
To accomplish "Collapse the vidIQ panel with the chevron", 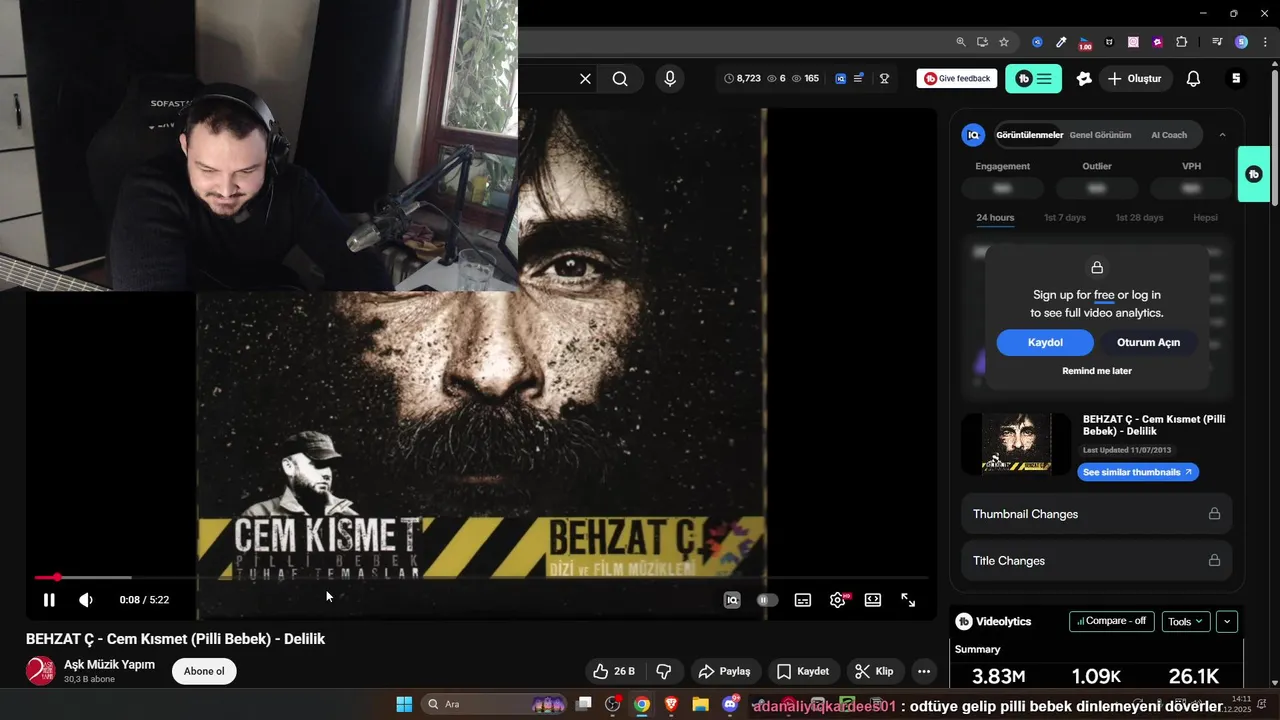I will click(x=1222, y=135).
